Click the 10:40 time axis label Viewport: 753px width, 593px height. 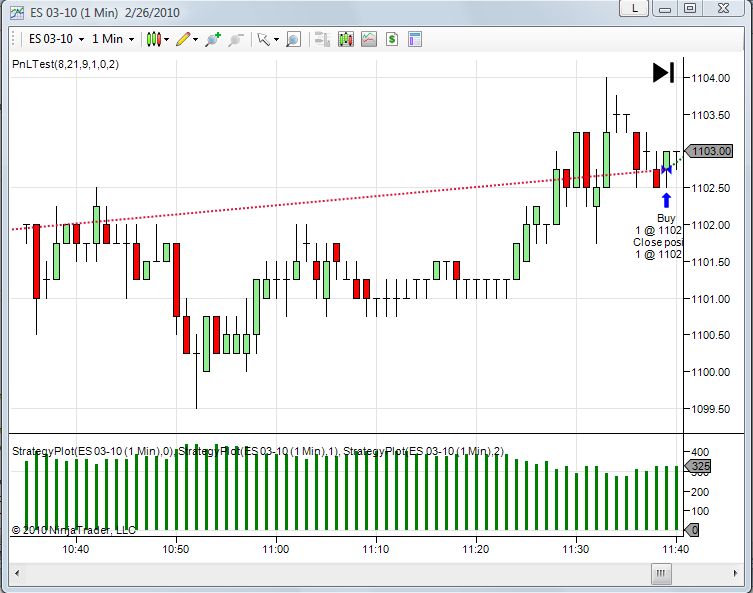[x=76, y=549]
